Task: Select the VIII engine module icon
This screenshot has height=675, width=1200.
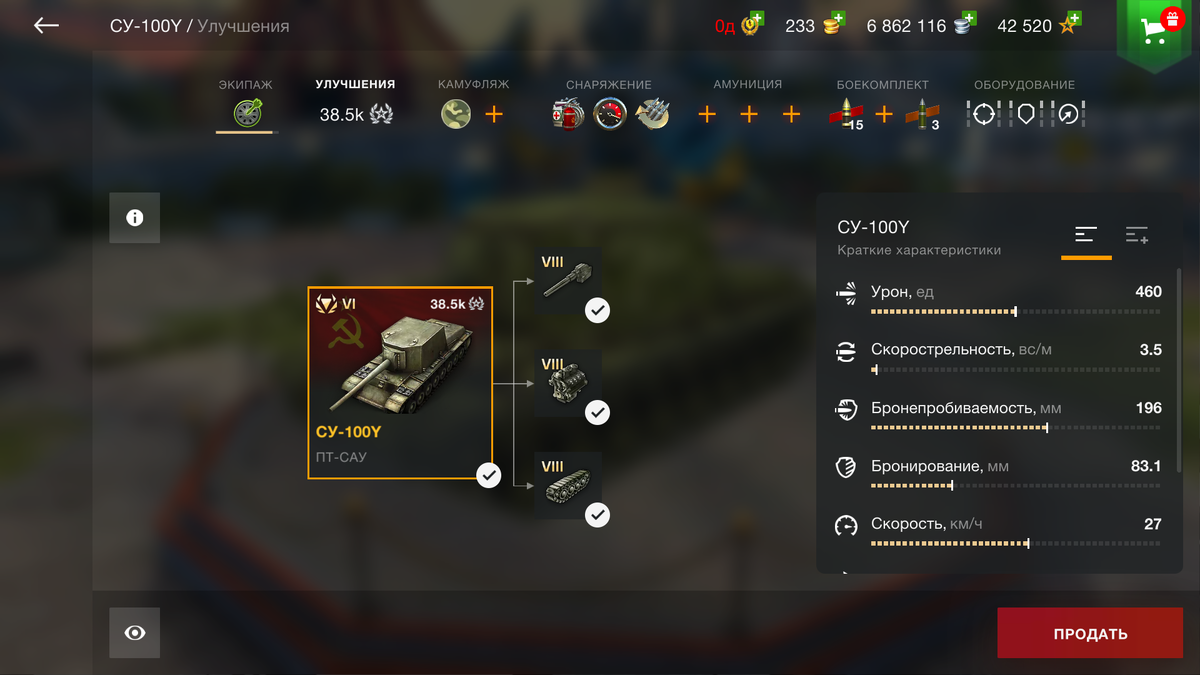Action: point(567,383)
